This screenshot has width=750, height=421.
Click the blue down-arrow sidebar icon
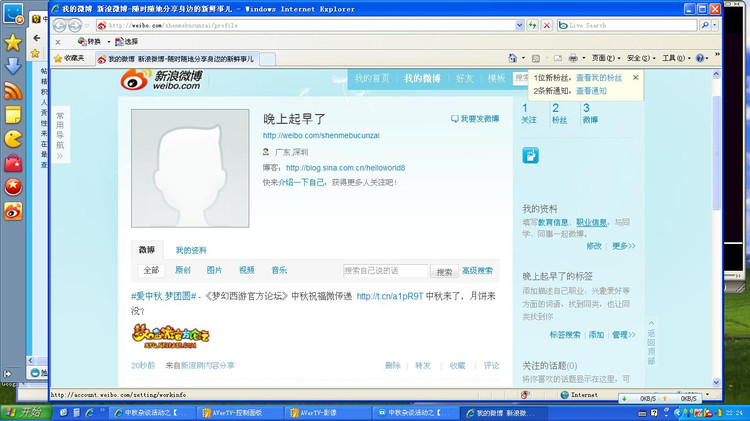(13, 66)
